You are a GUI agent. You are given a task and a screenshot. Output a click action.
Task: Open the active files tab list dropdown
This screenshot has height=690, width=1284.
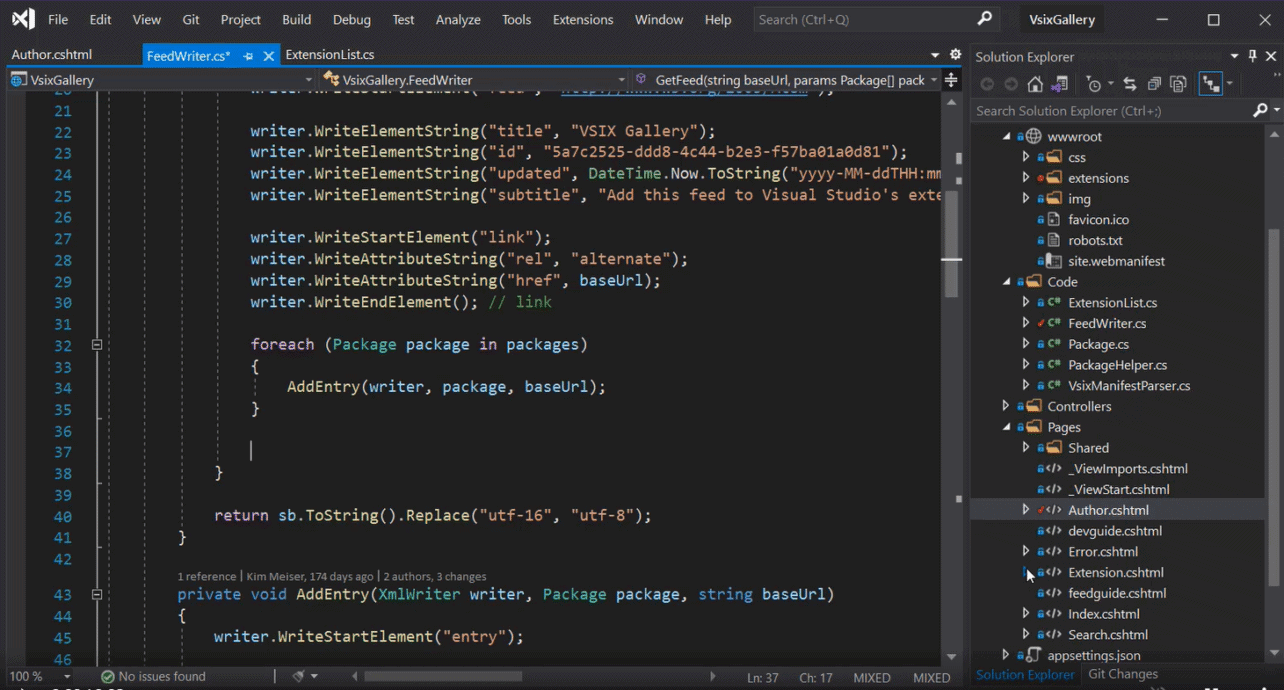click(935, 55)
